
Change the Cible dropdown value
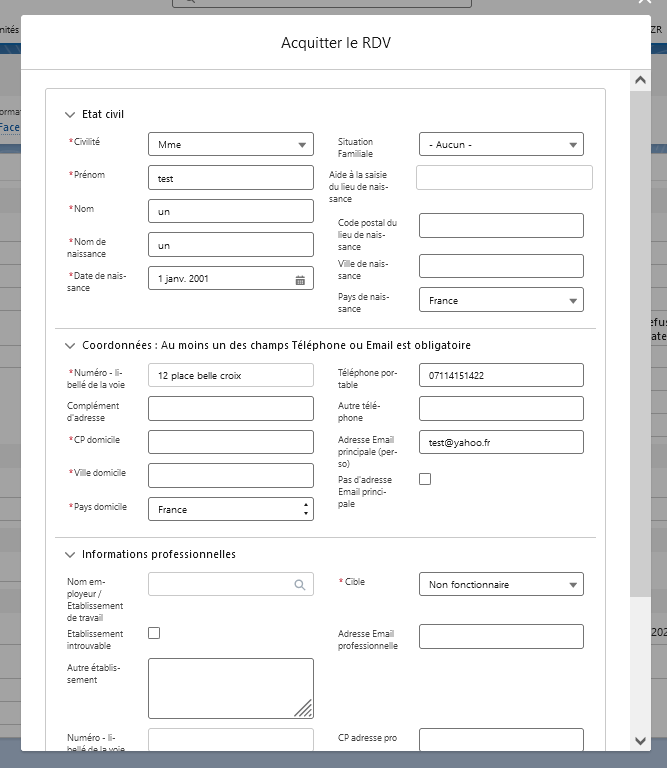(x=500, y=585)
